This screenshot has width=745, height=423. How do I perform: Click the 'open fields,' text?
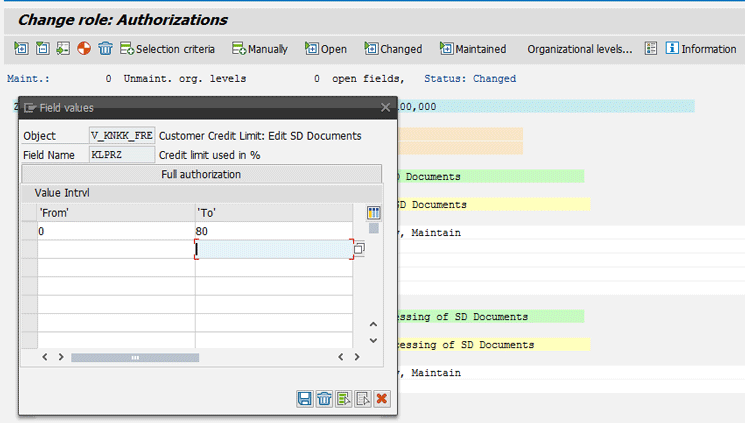click(x=368, y=78)
